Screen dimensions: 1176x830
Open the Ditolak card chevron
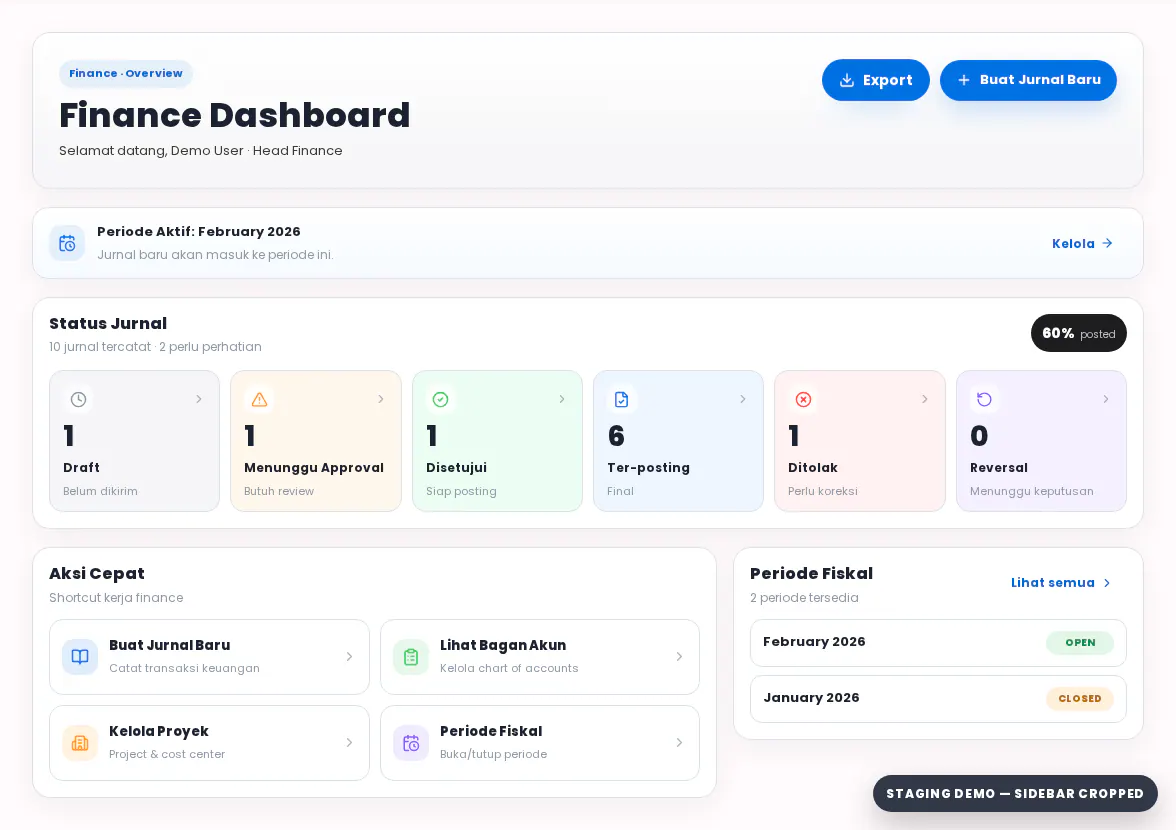[924, 399]
